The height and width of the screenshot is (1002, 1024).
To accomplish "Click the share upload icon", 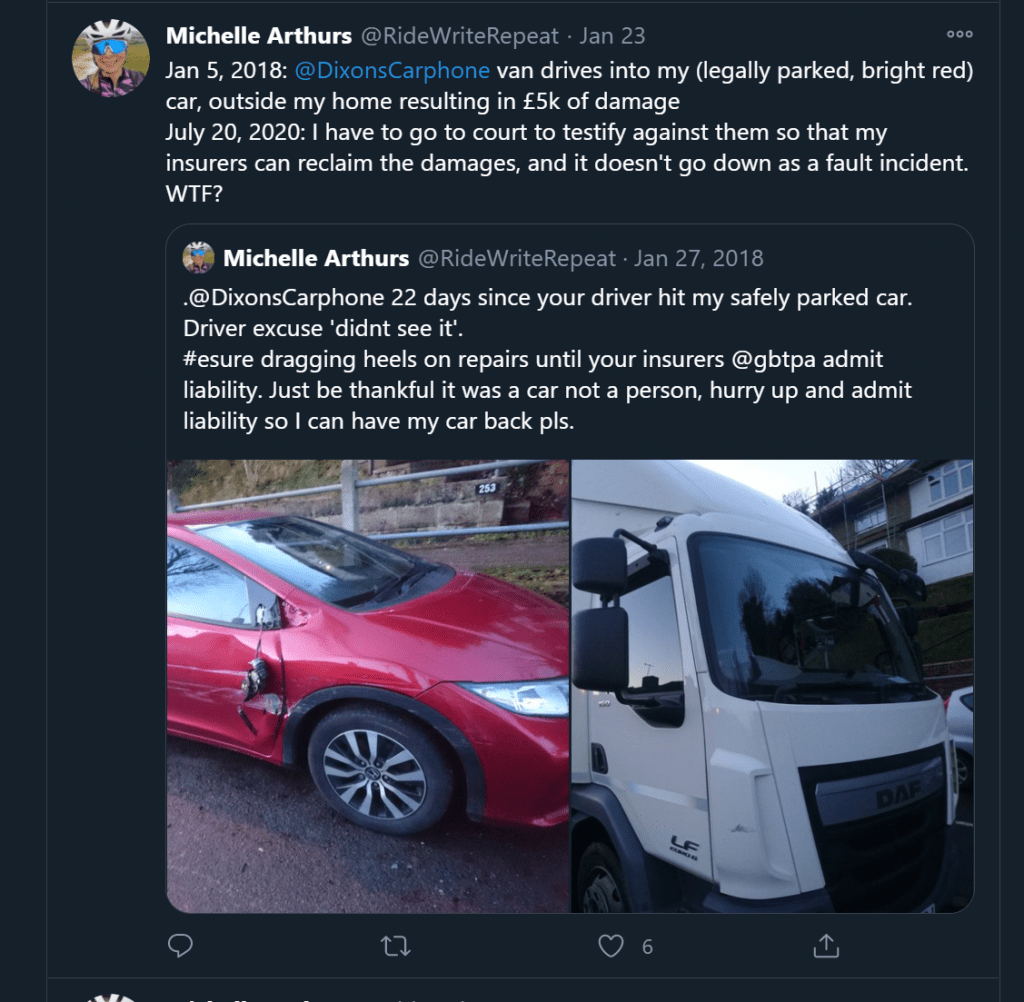I will click(x=826, y=945).
